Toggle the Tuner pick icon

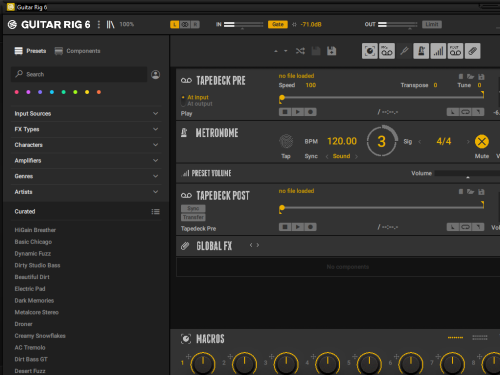404,51
